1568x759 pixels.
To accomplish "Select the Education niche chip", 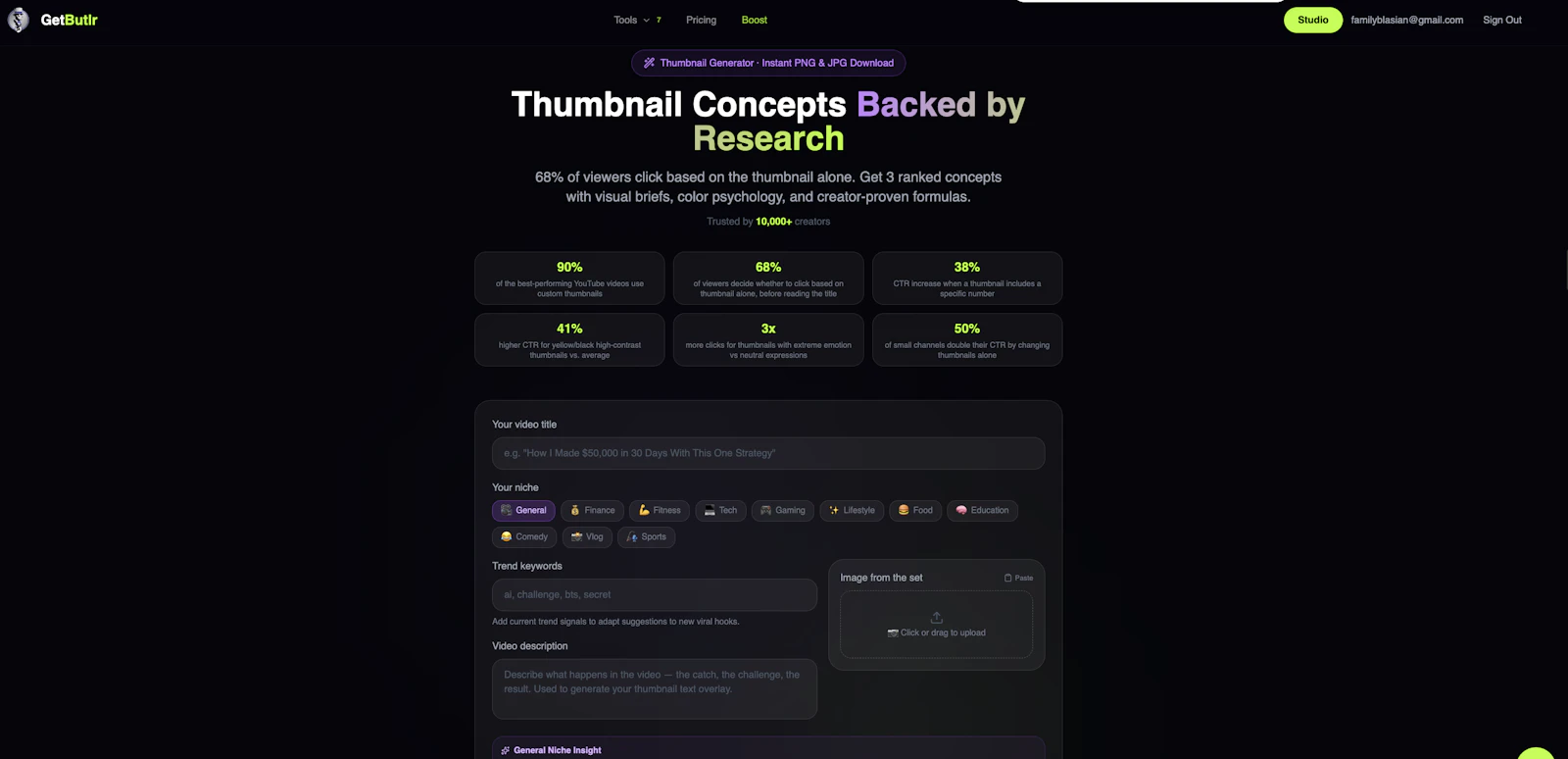I will [x=982, y=510].
